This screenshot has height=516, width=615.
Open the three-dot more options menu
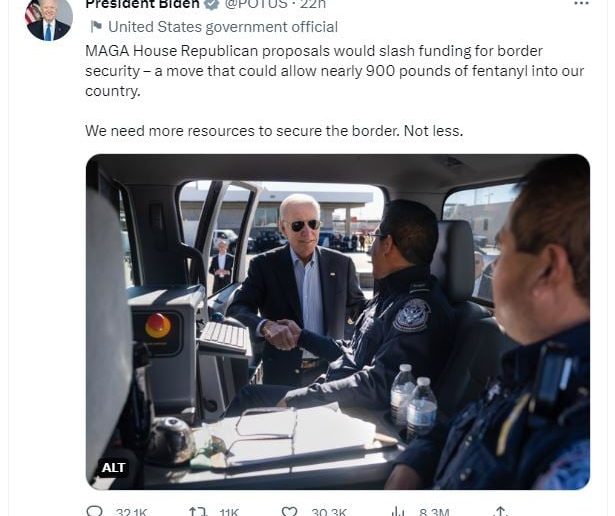coord(581,4)
